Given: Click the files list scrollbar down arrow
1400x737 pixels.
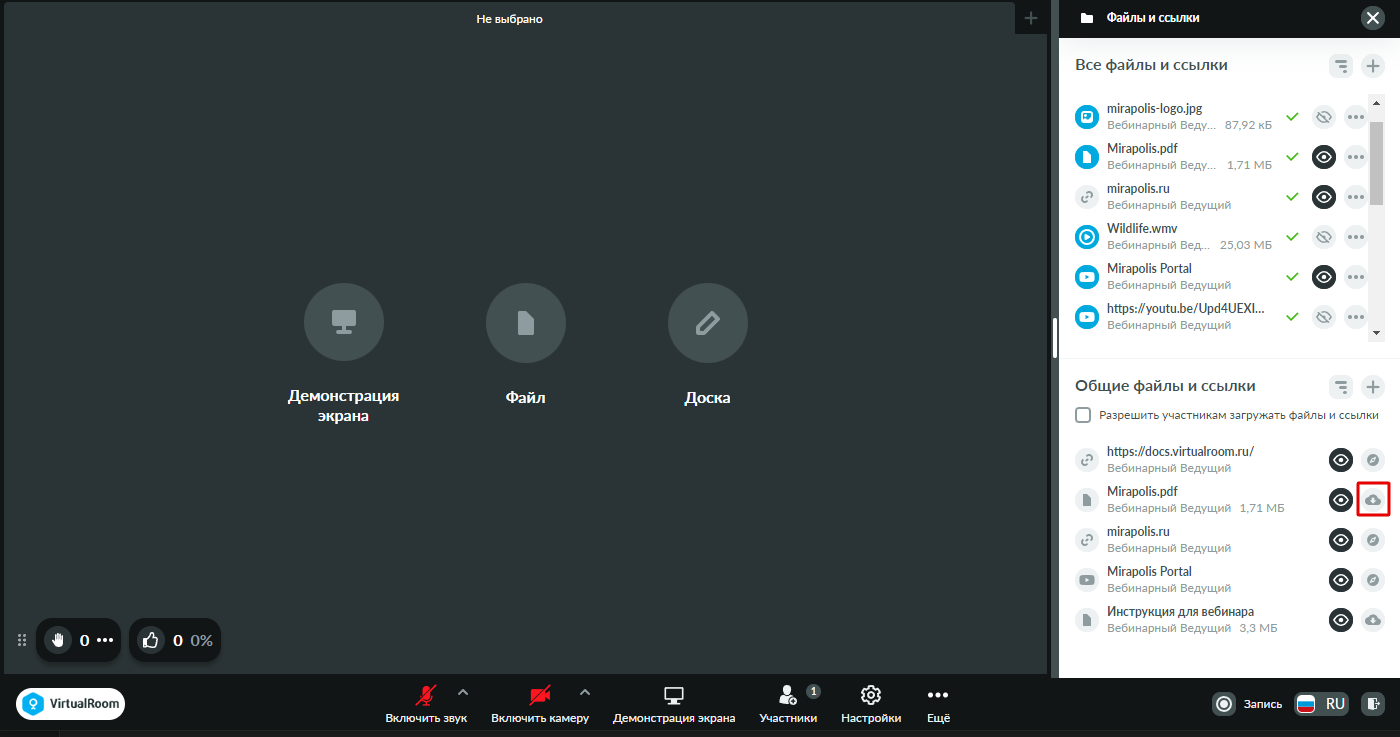Looking at the screenshot, I should (1376, 332).
